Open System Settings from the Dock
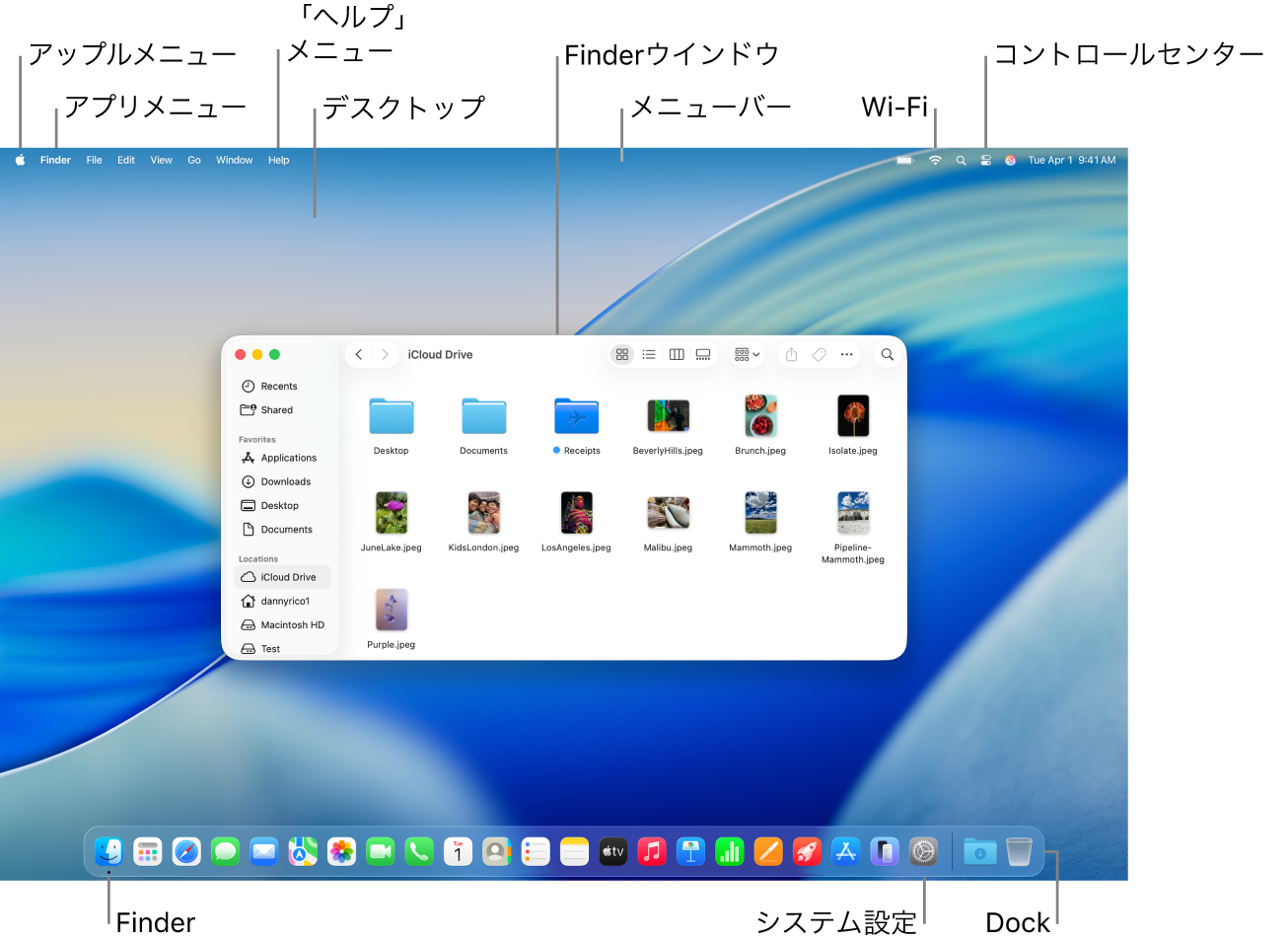This screenshot has width=1288, height=942. tap(923, 850)
